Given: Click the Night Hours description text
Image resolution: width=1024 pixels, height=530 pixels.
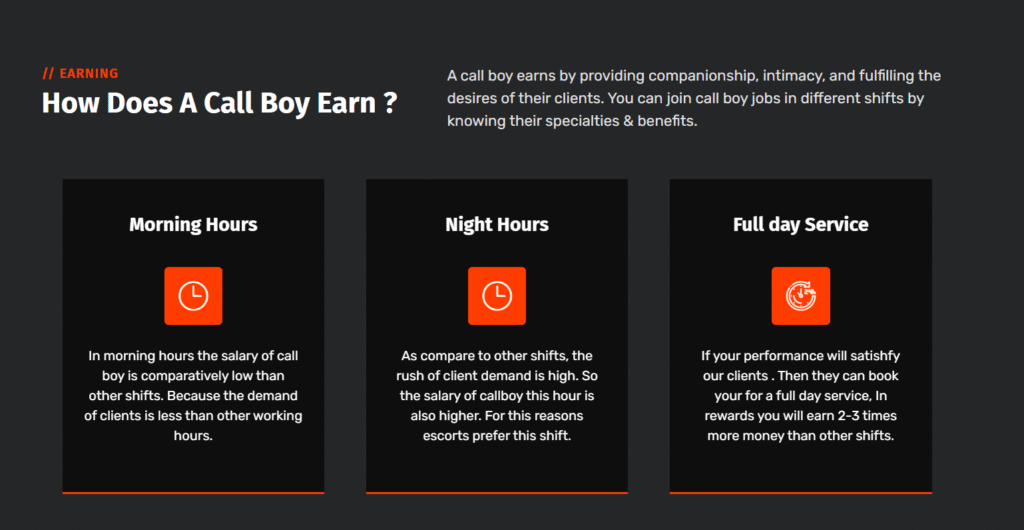Looking at the screenshot, I should pos(497,396).
